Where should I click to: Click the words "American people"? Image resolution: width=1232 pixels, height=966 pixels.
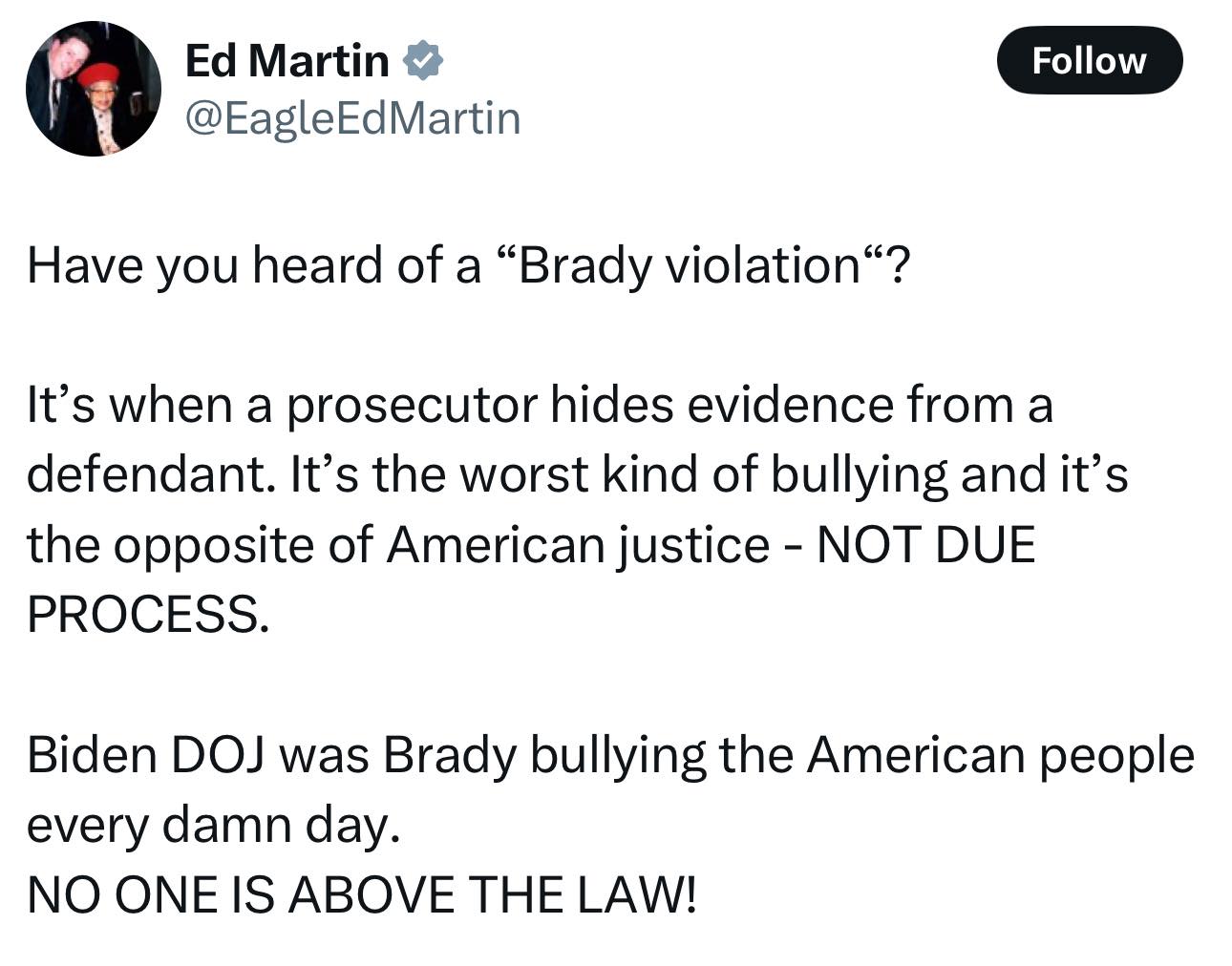coord(1000,755)
